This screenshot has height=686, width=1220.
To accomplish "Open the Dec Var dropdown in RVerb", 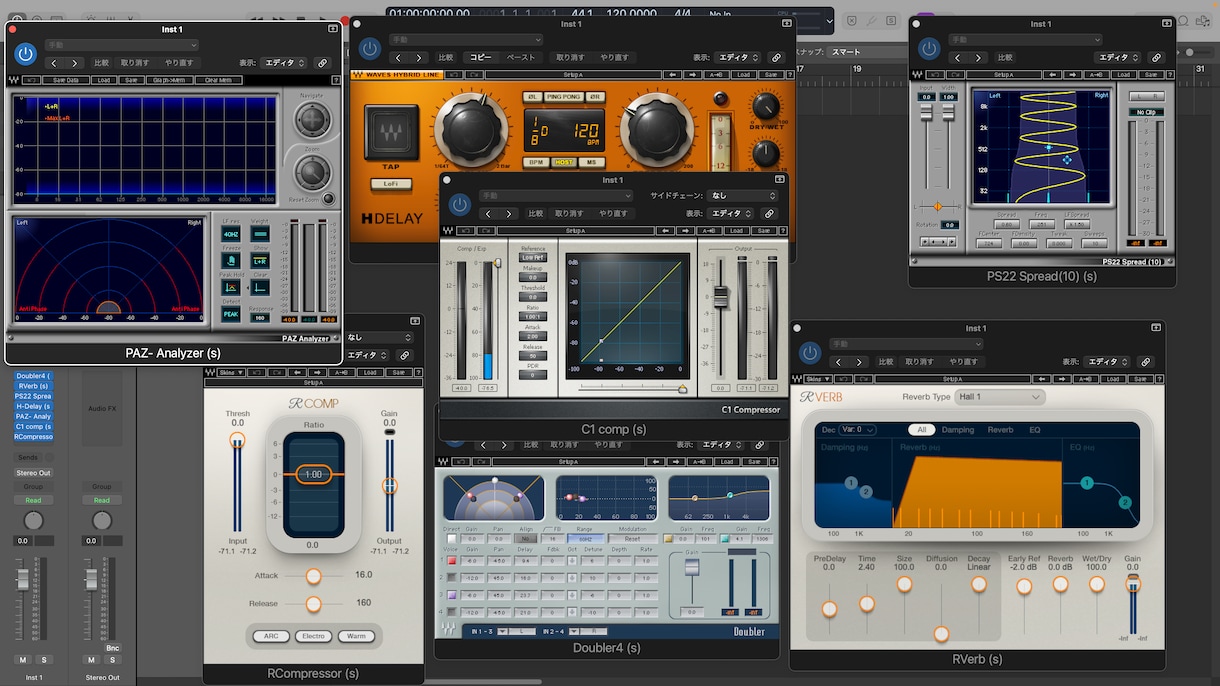I will point(858,430).
